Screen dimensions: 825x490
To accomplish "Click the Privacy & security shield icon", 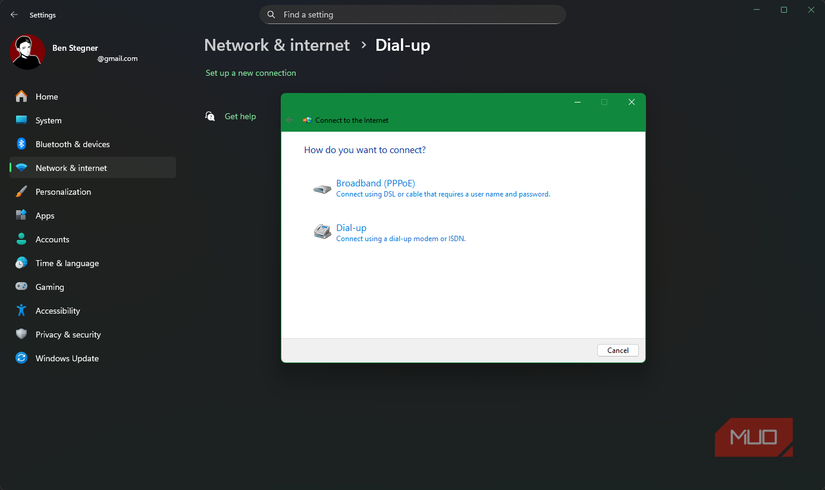I will 21,335.
